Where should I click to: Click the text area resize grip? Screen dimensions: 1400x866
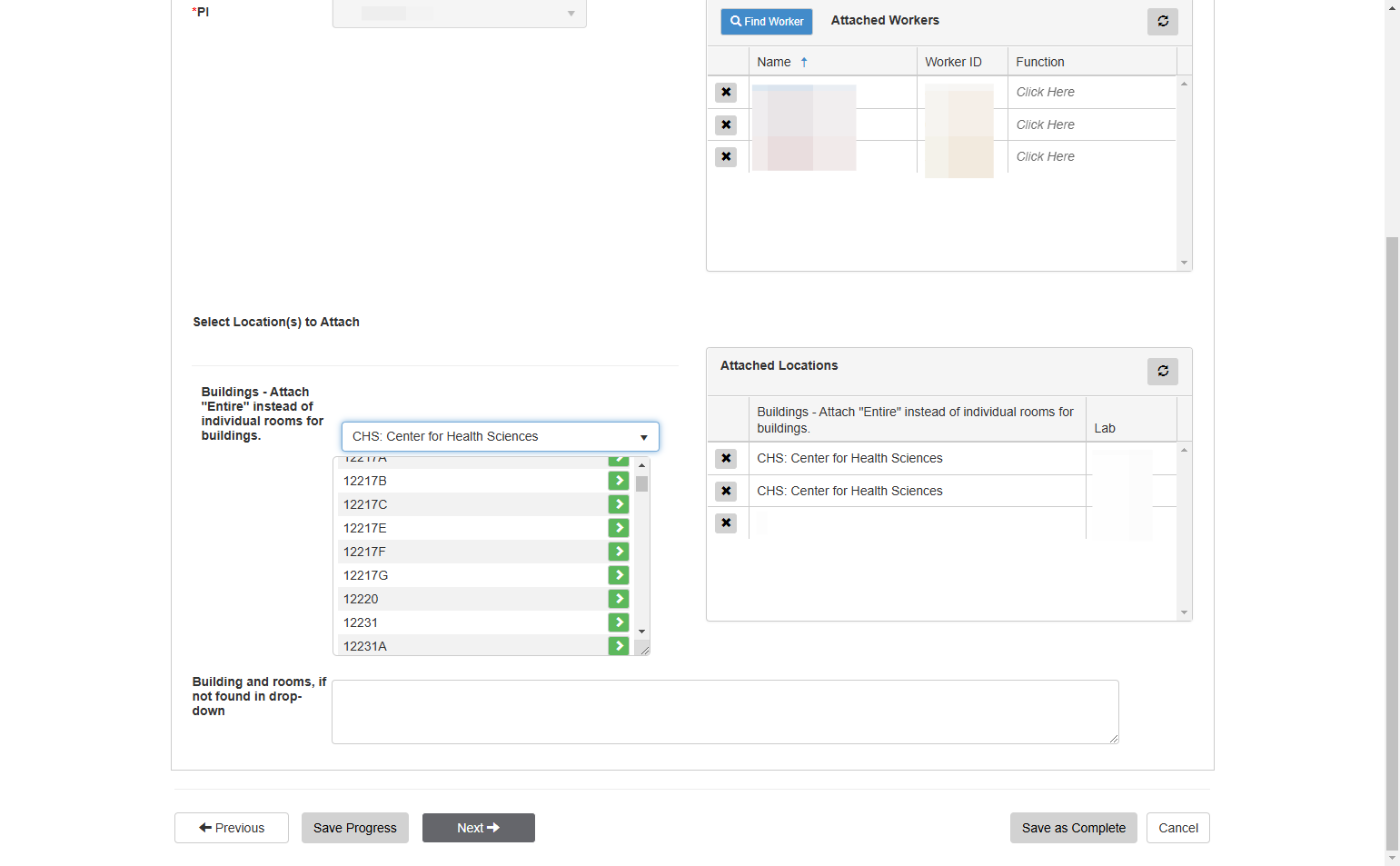1113,738
